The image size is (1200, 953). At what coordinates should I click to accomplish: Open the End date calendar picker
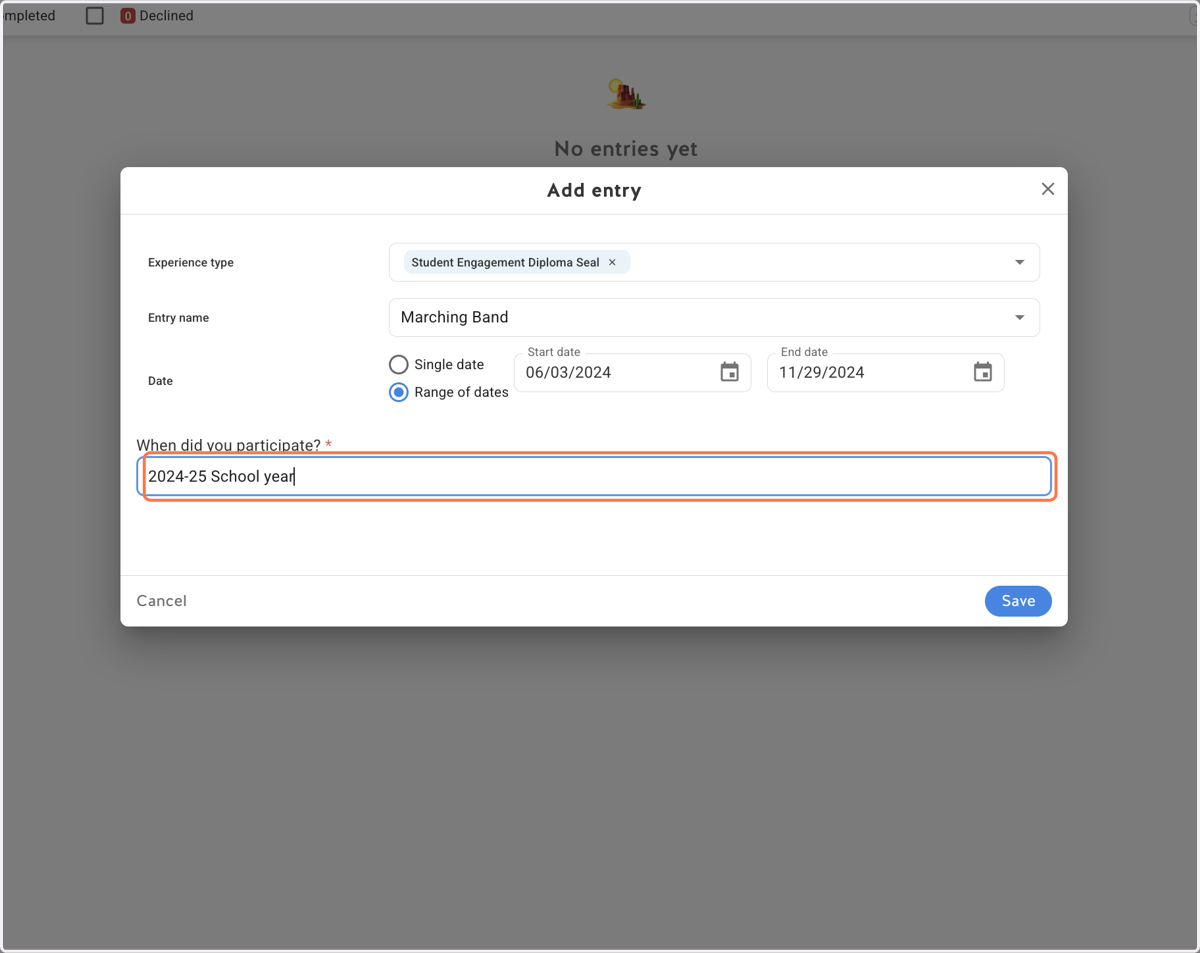coord(982,372)
